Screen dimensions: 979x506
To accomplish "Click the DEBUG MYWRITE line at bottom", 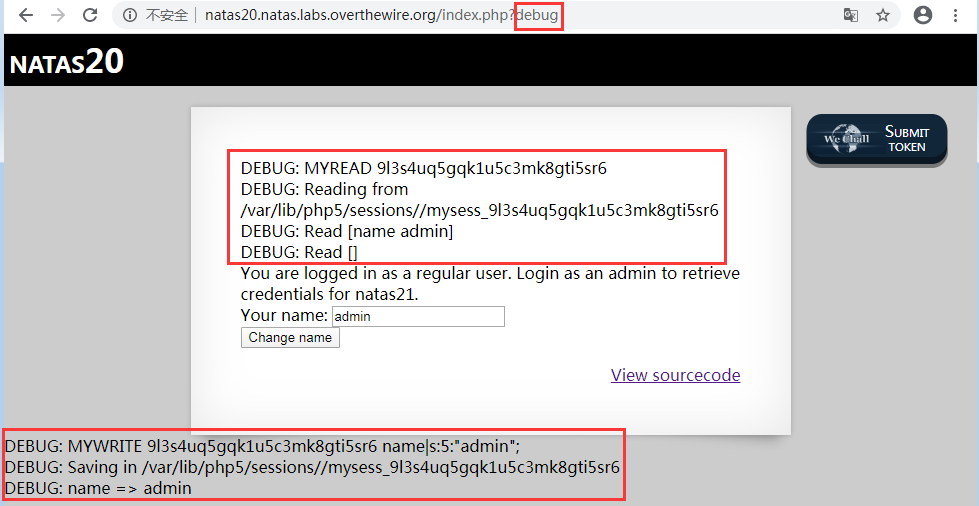I will (262, 446).
